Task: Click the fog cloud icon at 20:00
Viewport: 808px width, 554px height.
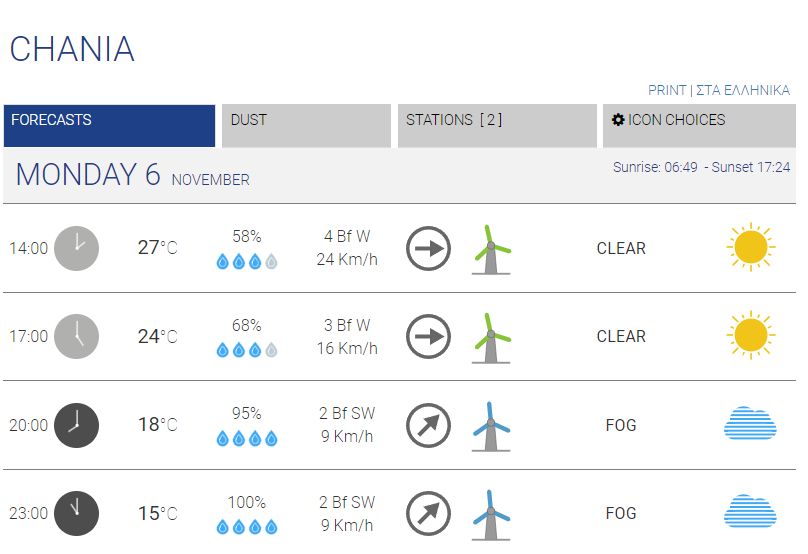Action: coord(750,425)
